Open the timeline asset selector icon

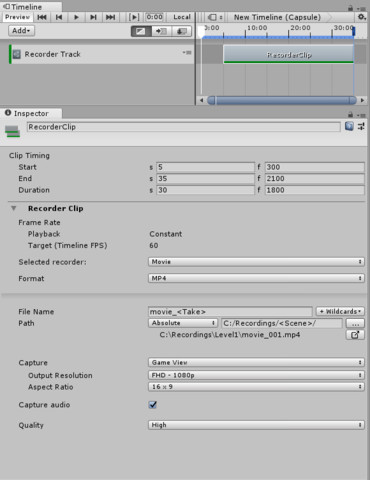[214, 17]
